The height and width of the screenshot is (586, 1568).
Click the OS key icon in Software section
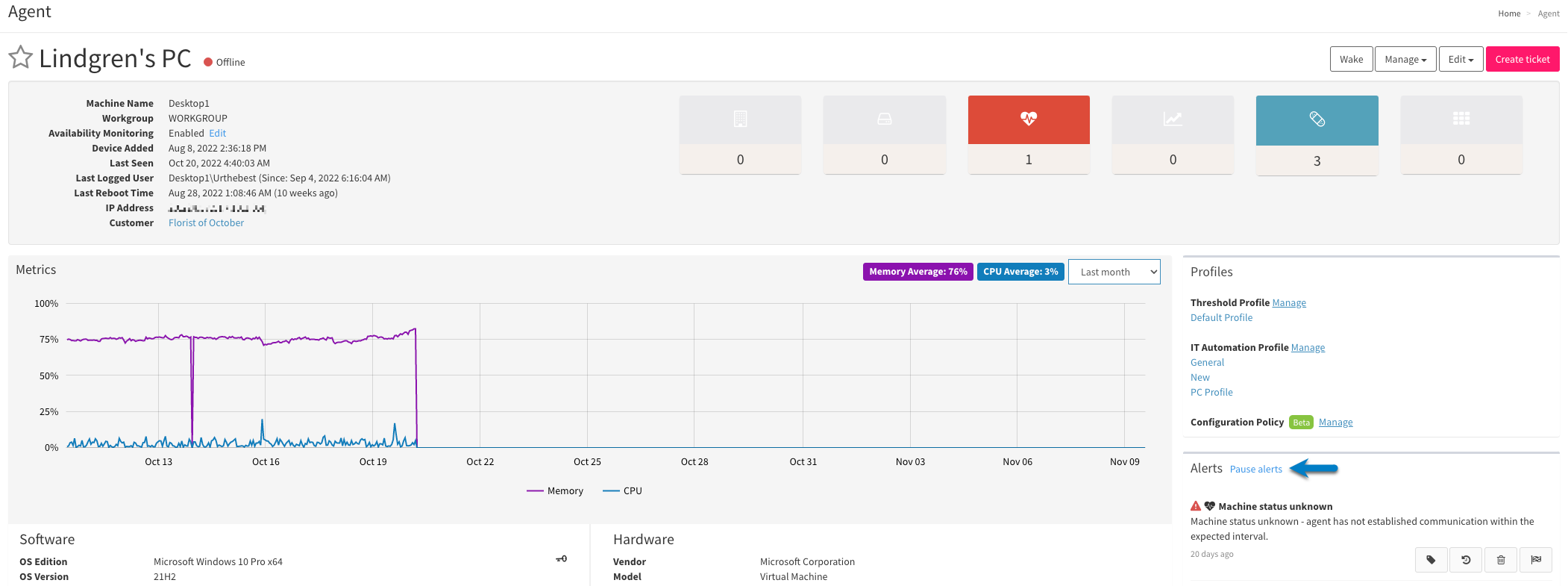tap(561, 559)
